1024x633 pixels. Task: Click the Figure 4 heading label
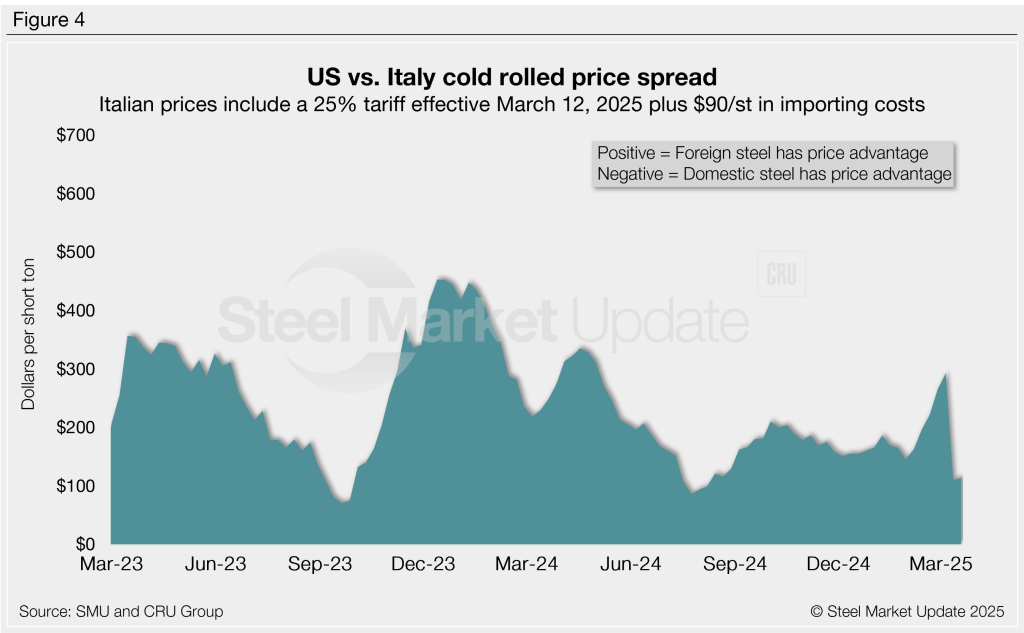[x=50, y=19]
